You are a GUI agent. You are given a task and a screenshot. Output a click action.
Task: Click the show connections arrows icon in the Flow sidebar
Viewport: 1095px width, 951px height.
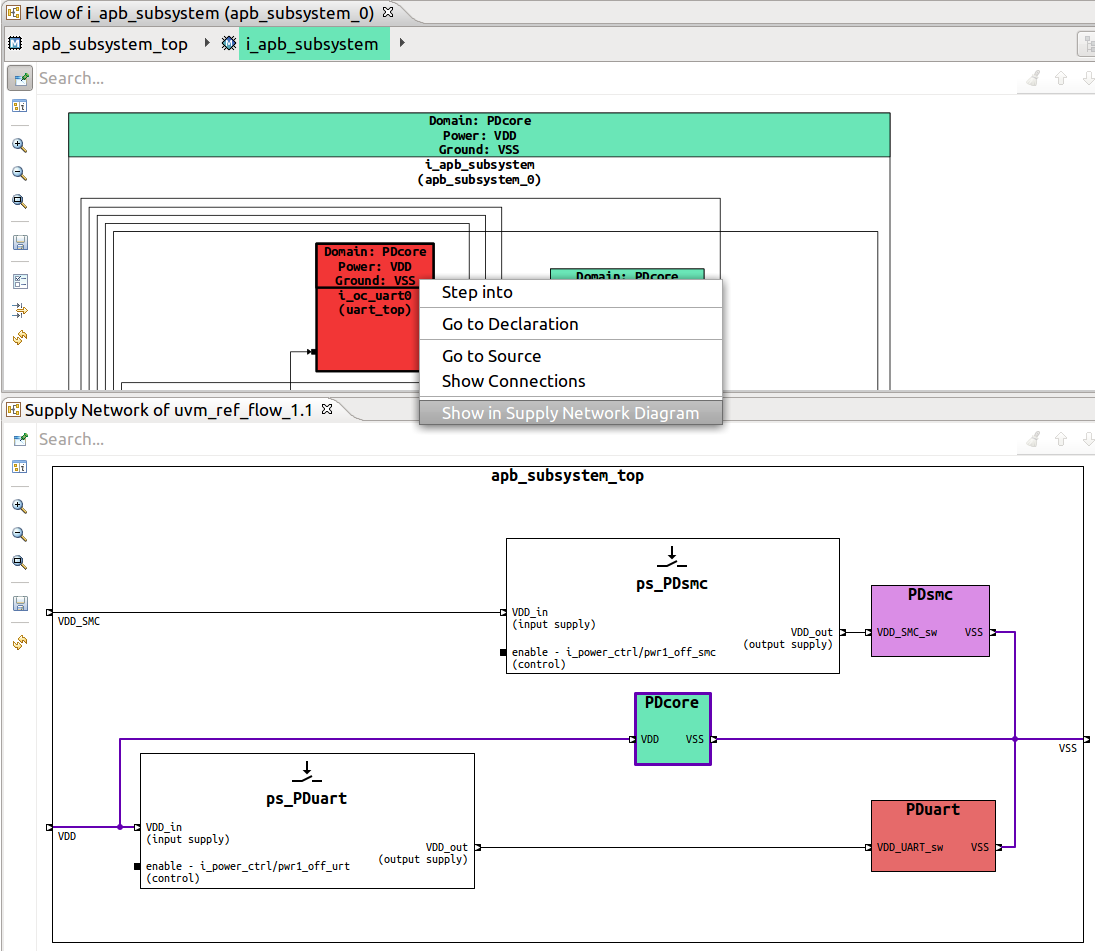[19, 309]
